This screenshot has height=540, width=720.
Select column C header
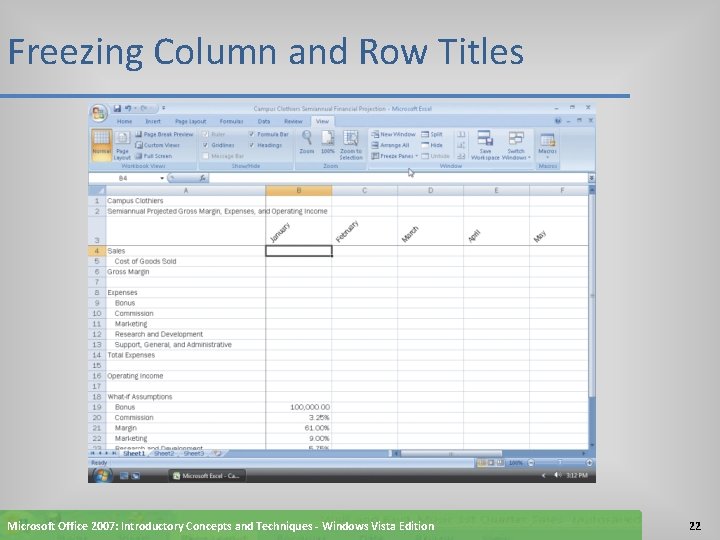click(x=365, y=190)
